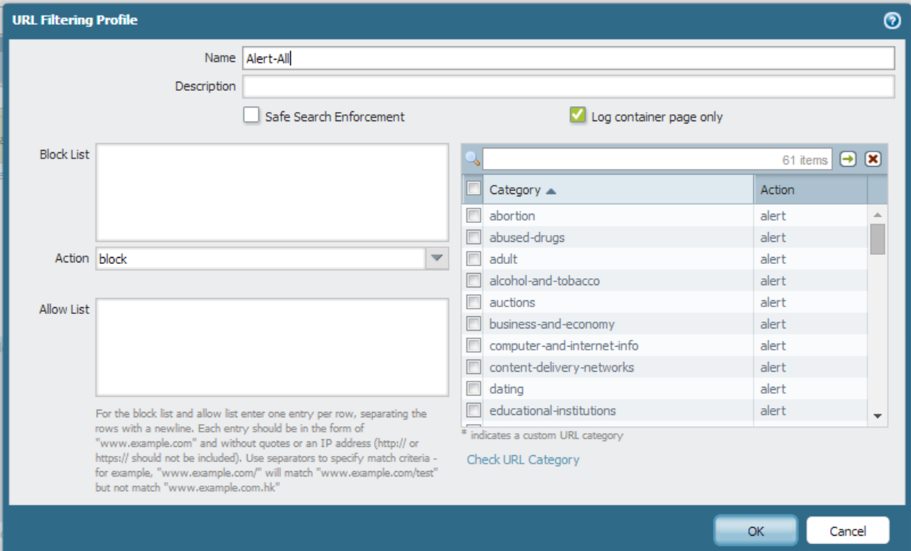The width and height of the screenshot is (911, 551).
Task: Click the scroll up arrow in the category list
Action: click(x=877, y=215)
